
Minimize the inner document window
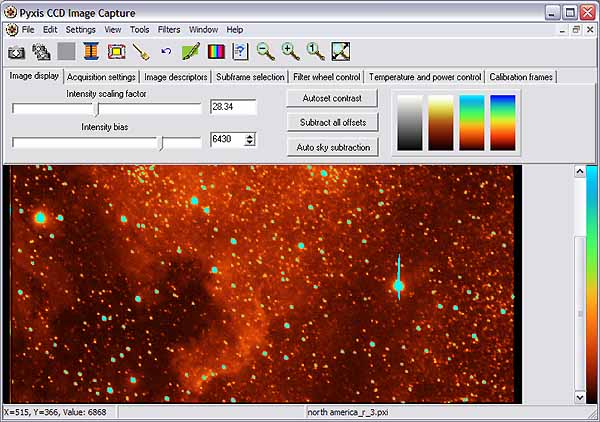tap(562, 30)
